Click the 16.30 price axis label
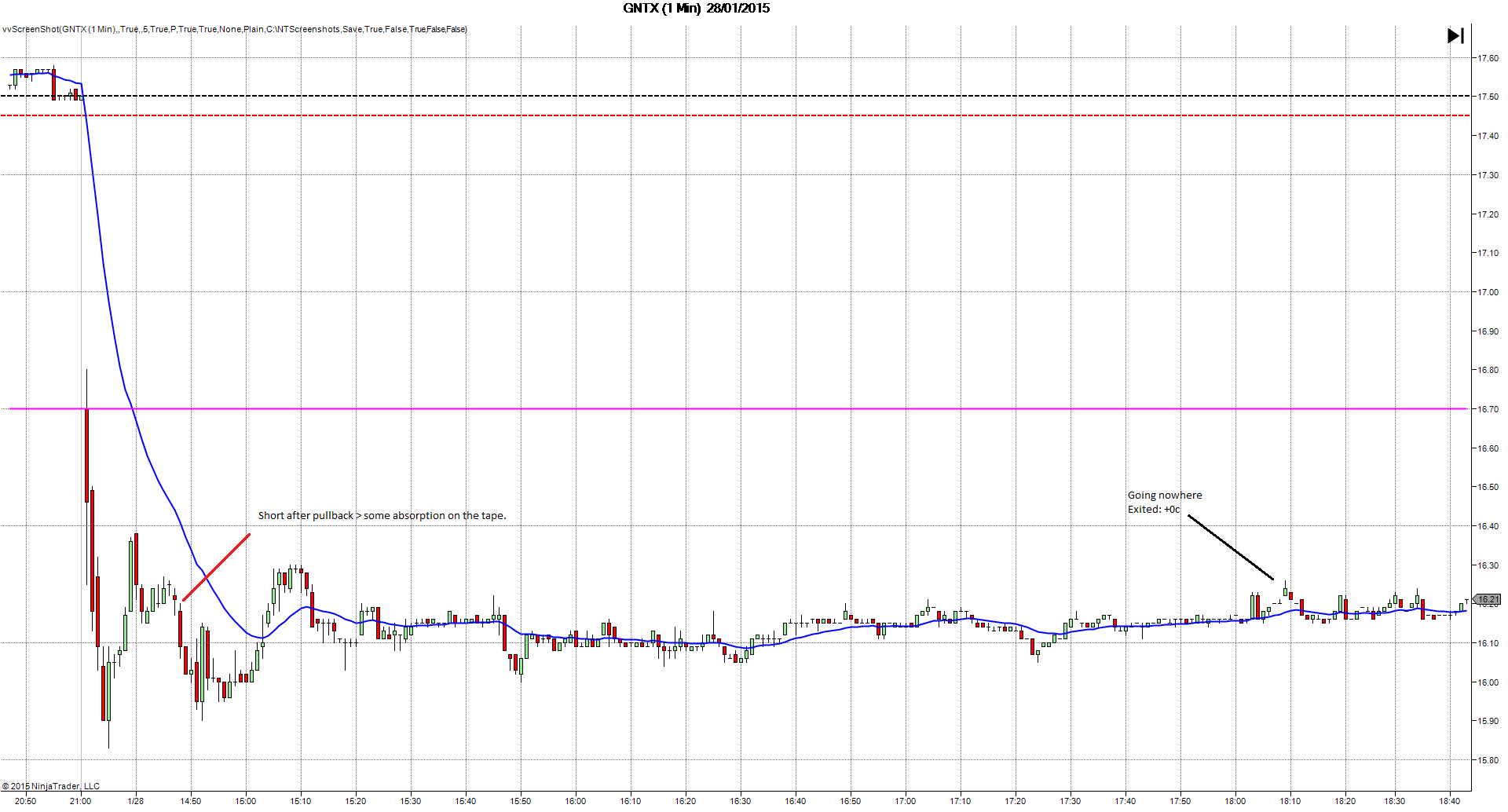 1488,565
